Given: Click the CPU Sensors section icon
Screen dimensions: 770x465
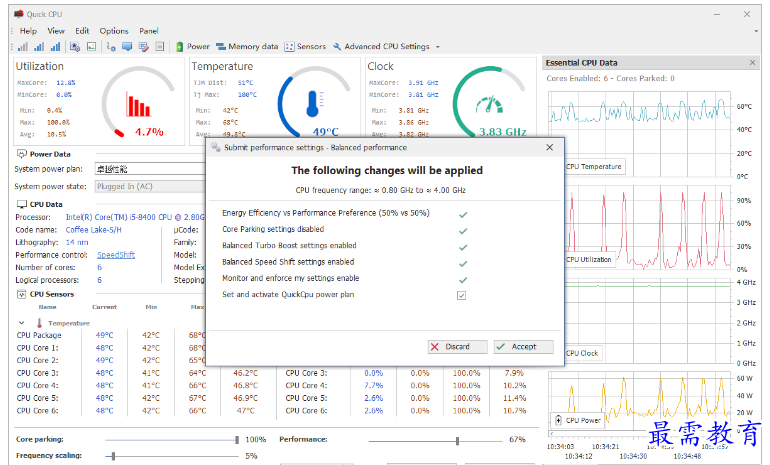Looking at the screenshot, I should point(22,294).
